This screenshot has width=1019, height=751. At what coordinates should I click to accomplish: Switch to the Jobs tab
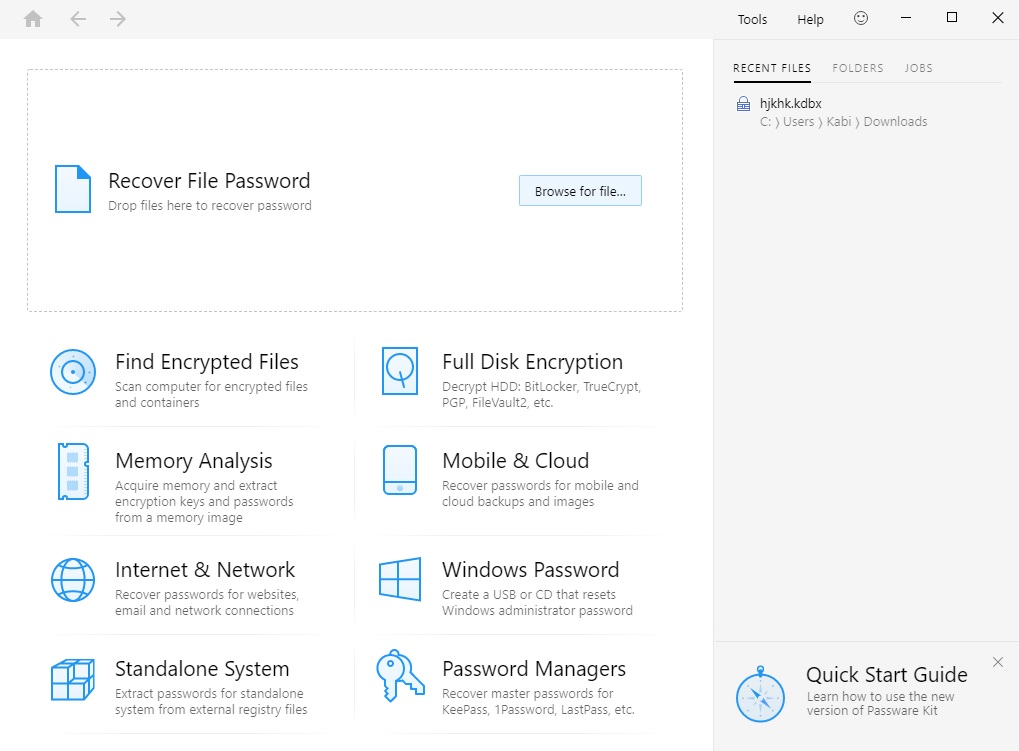pos(918,68)
